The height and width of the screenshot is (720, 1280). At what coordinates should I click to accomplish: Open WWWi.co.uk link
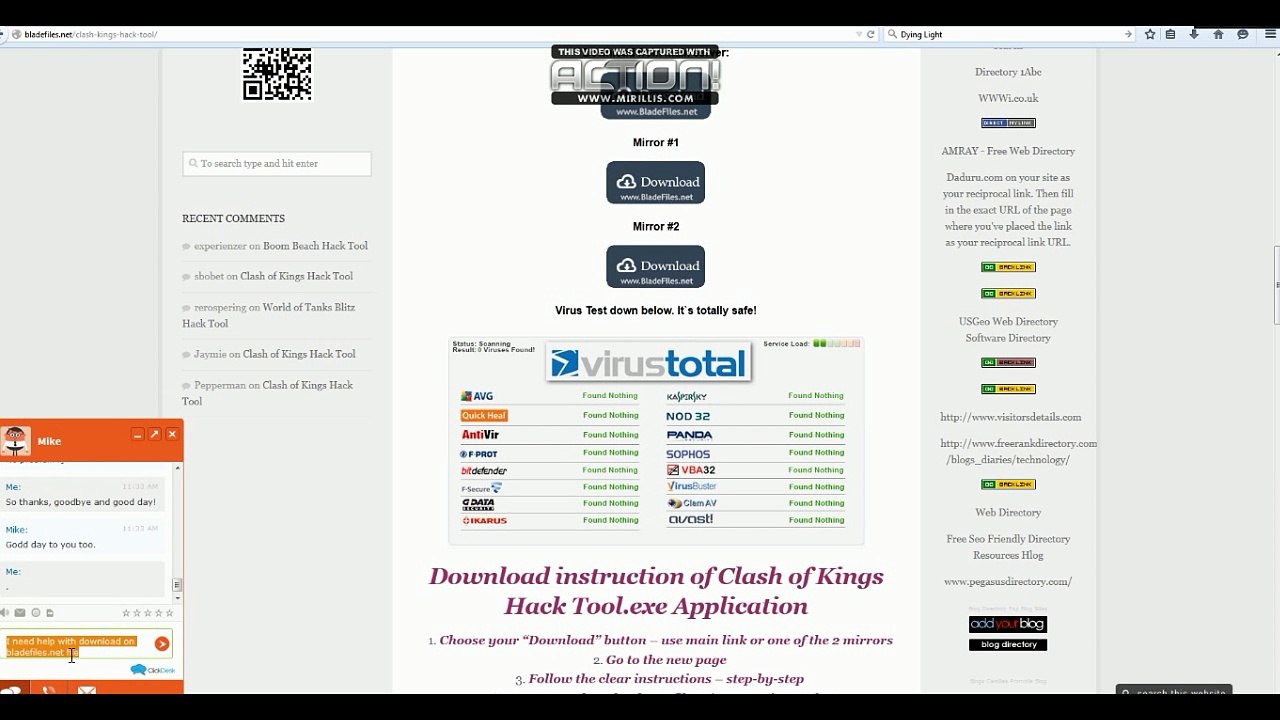(x=1008, y=98)
